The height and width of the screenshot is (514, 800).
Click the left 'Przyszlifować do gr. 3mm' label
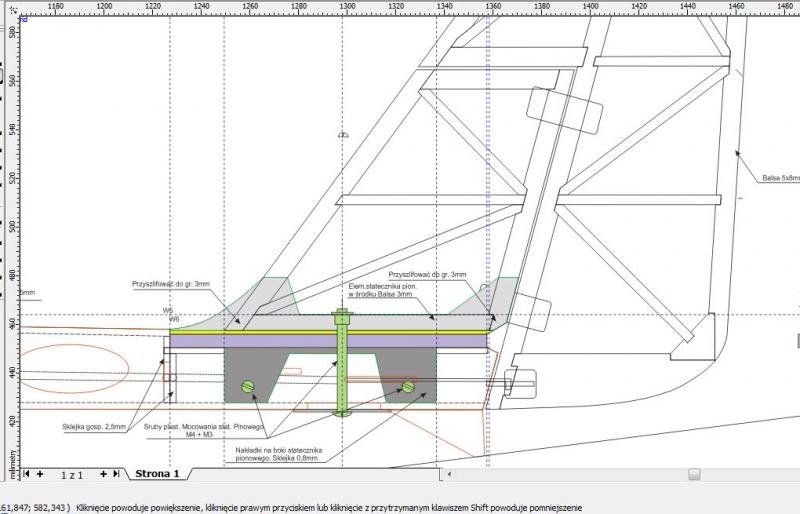[x=171, y=284]
